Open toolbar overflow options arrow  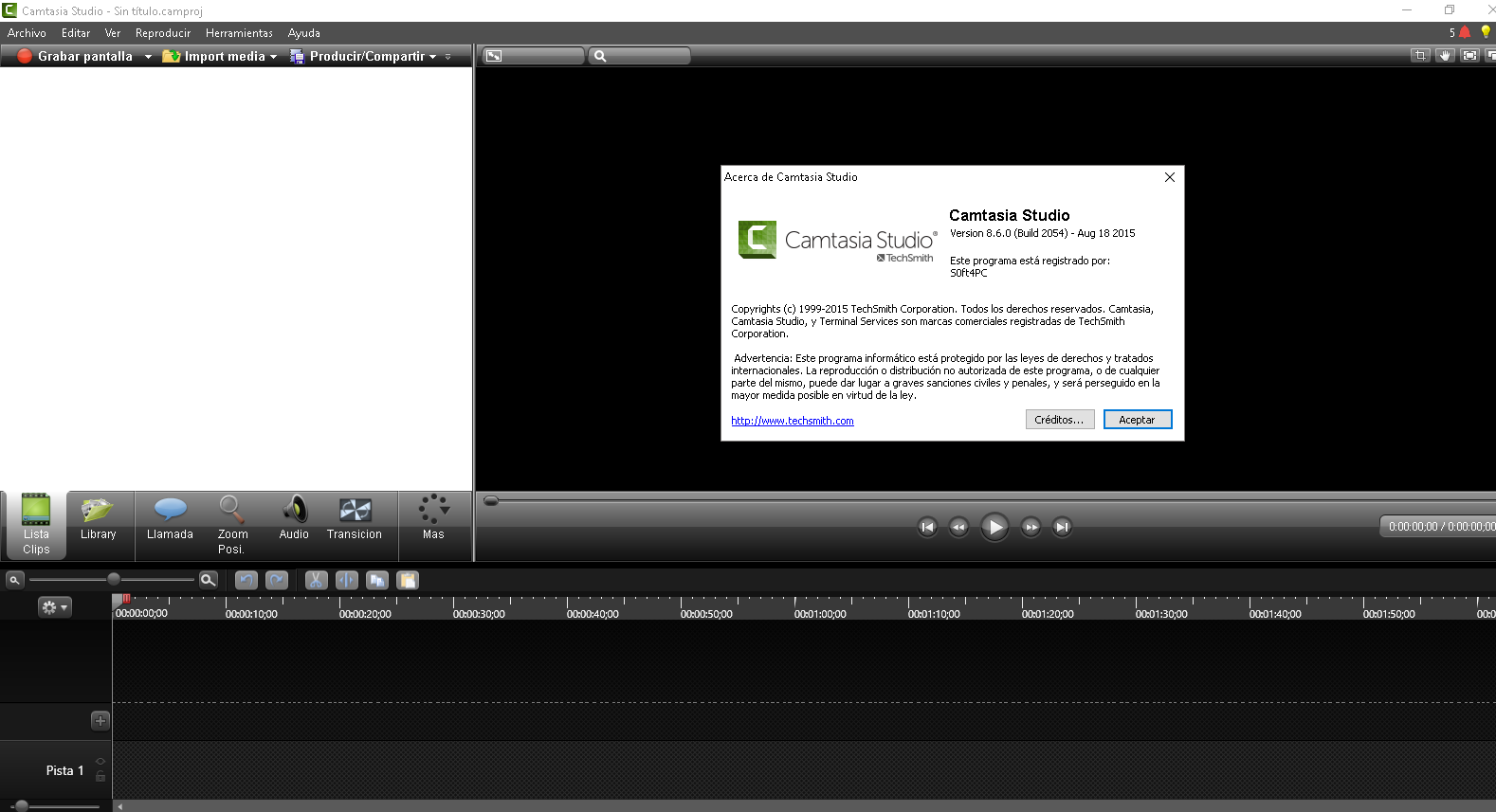tap(448, 57)
